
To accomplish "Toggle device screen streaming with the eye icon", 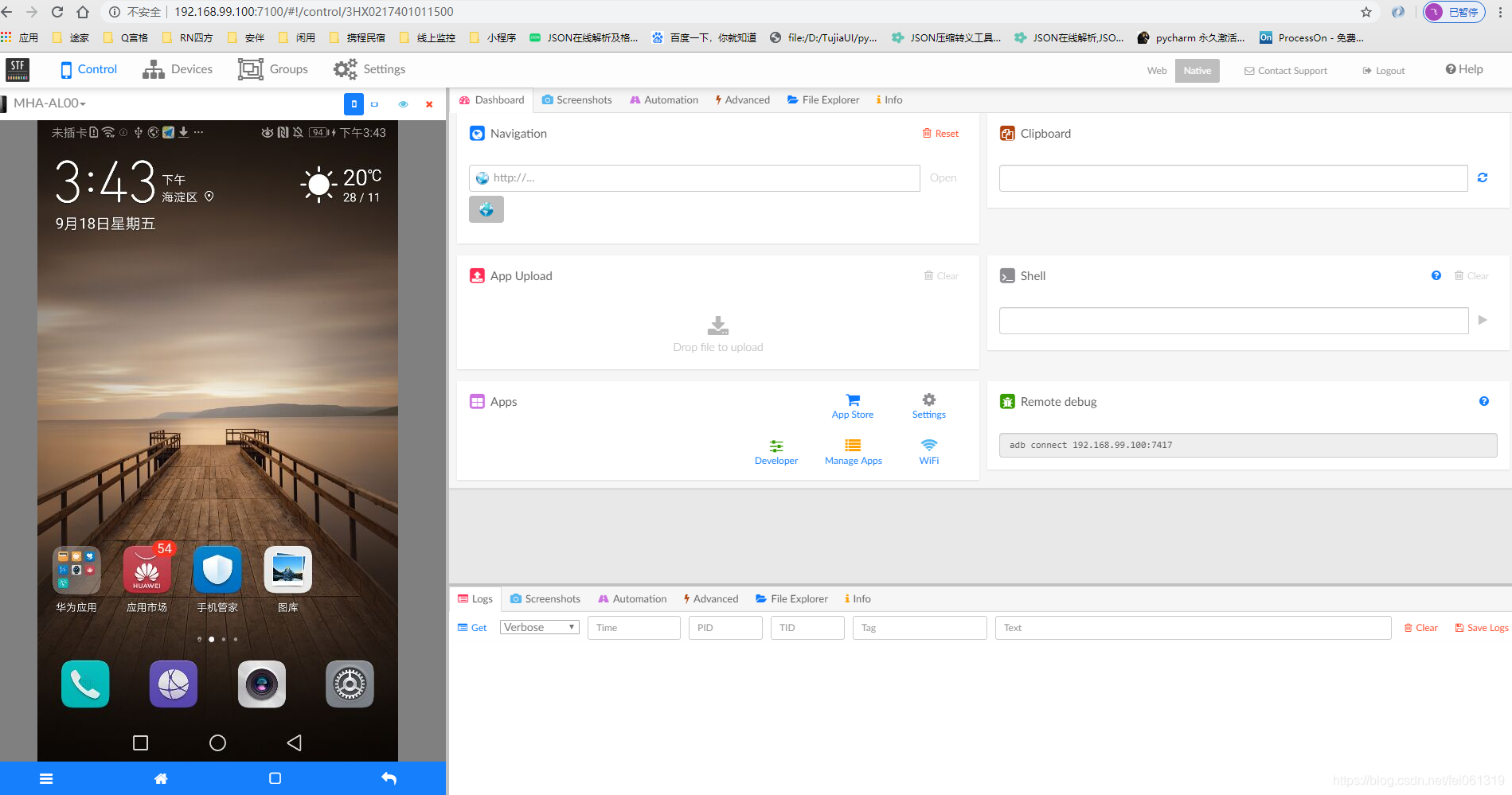I will 403,104.
